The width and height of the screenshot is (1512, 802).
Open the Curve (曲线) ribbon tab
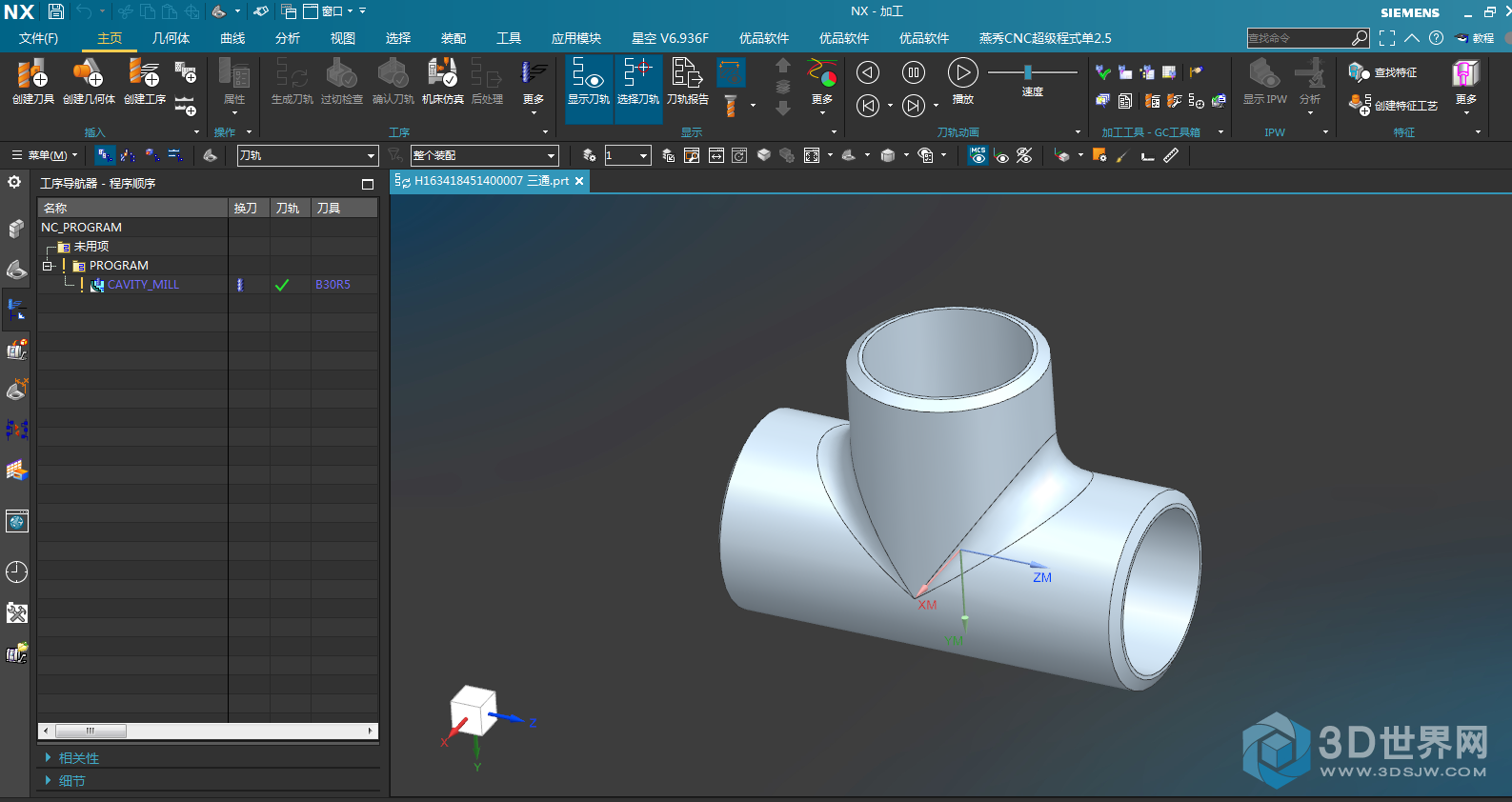coord(232,38)
